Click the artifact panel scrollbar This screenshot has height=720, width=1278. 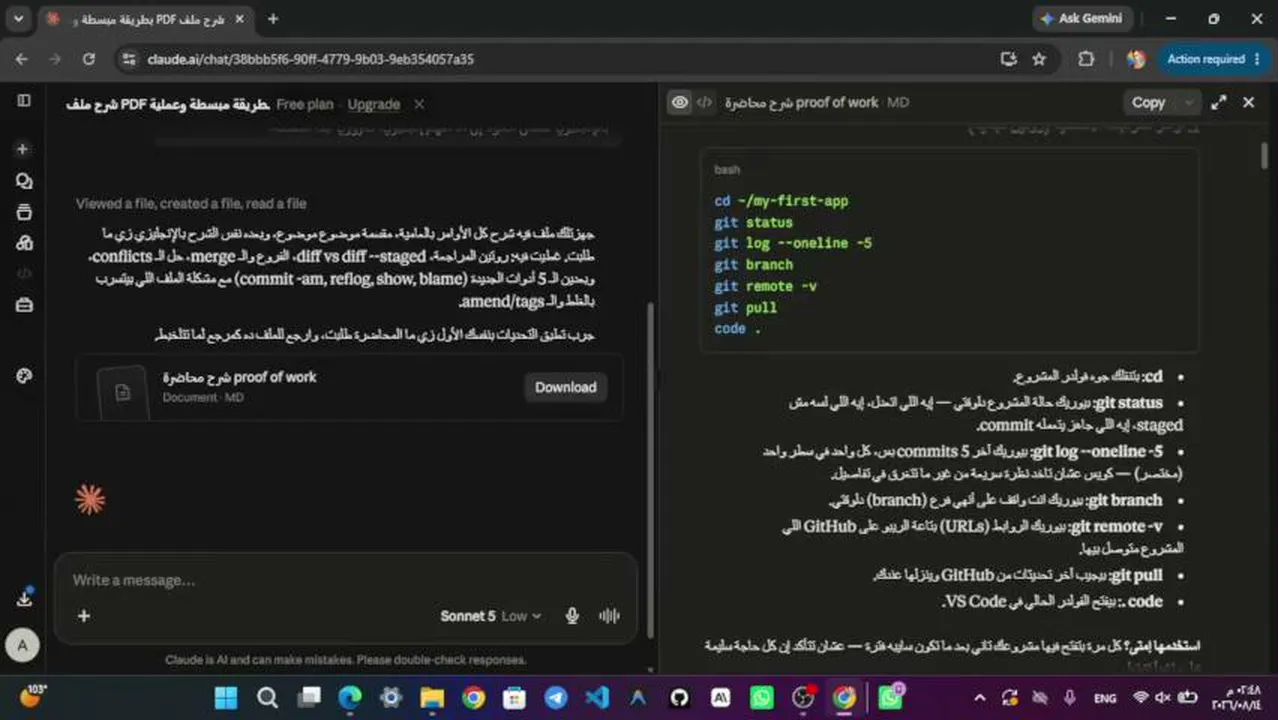click(1264, 155)
